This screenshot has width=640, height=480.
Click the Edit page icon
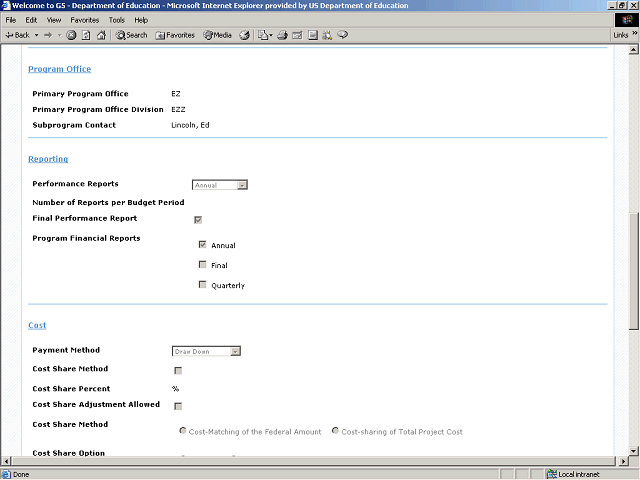297,35
